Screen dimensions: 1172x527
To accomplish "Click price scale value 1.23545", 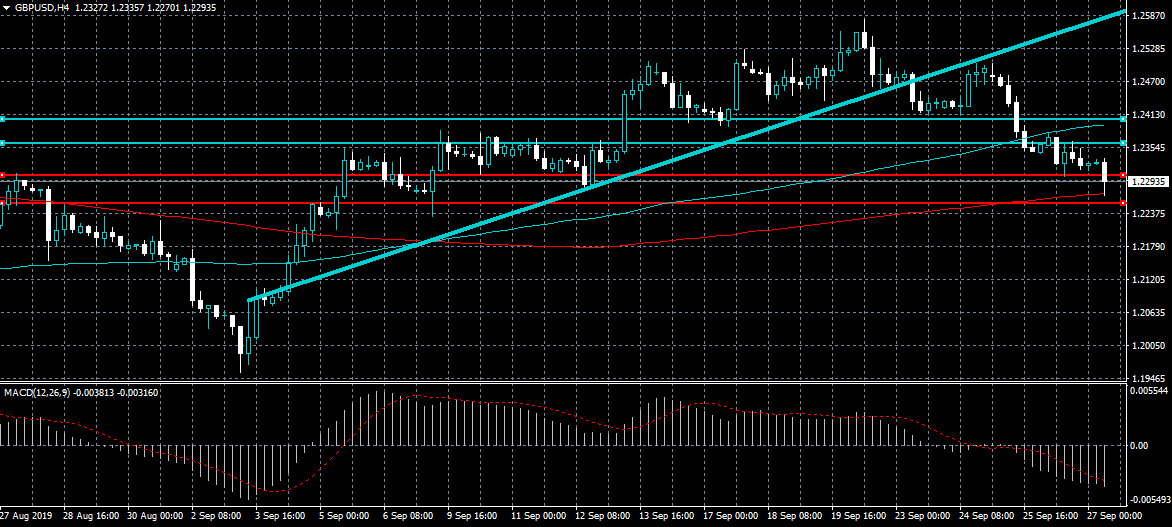I will [x=1150, y=147].
